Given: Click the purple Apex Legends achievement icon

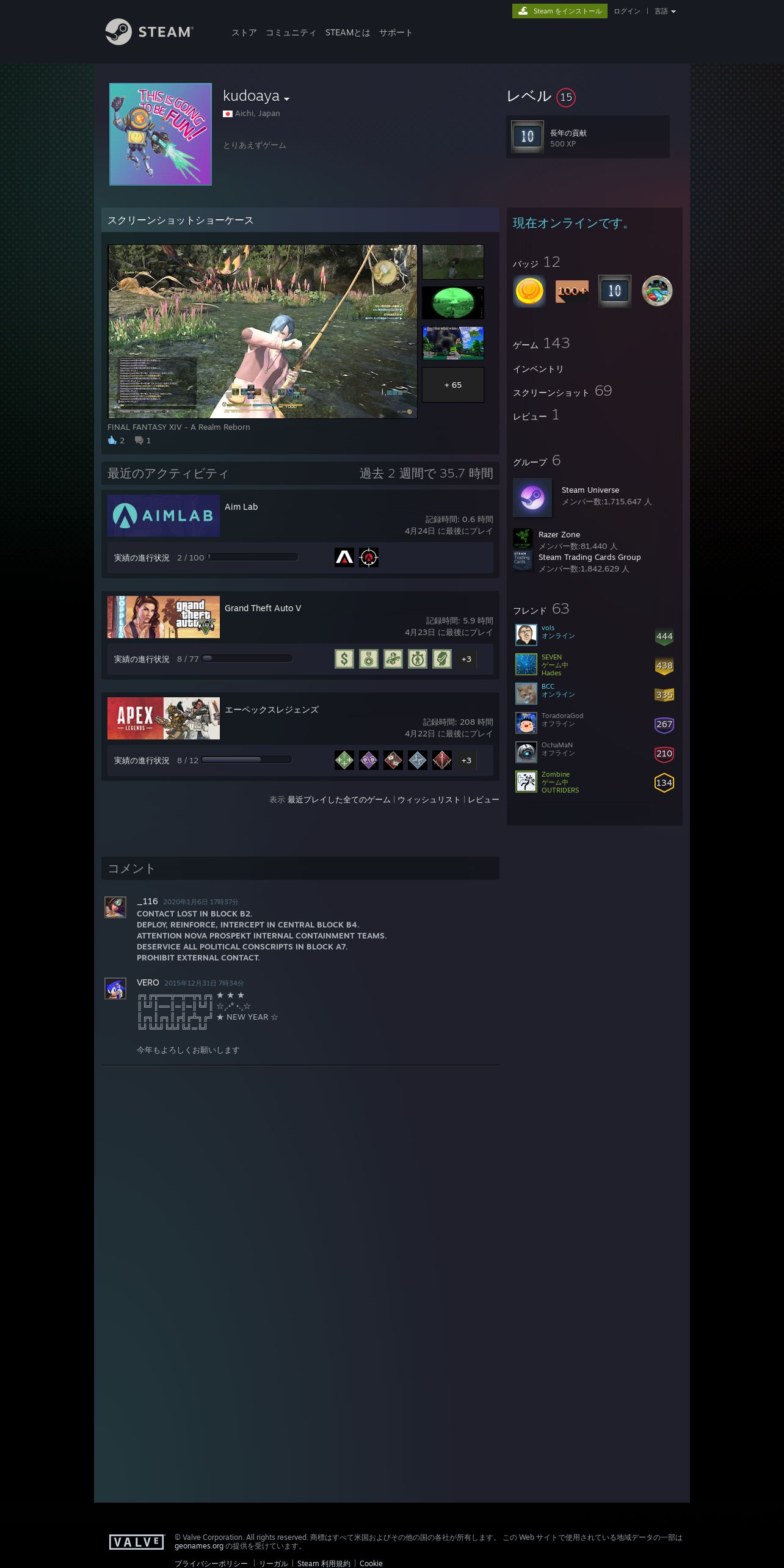Looking at the screenshot, I should coord(369,760).
